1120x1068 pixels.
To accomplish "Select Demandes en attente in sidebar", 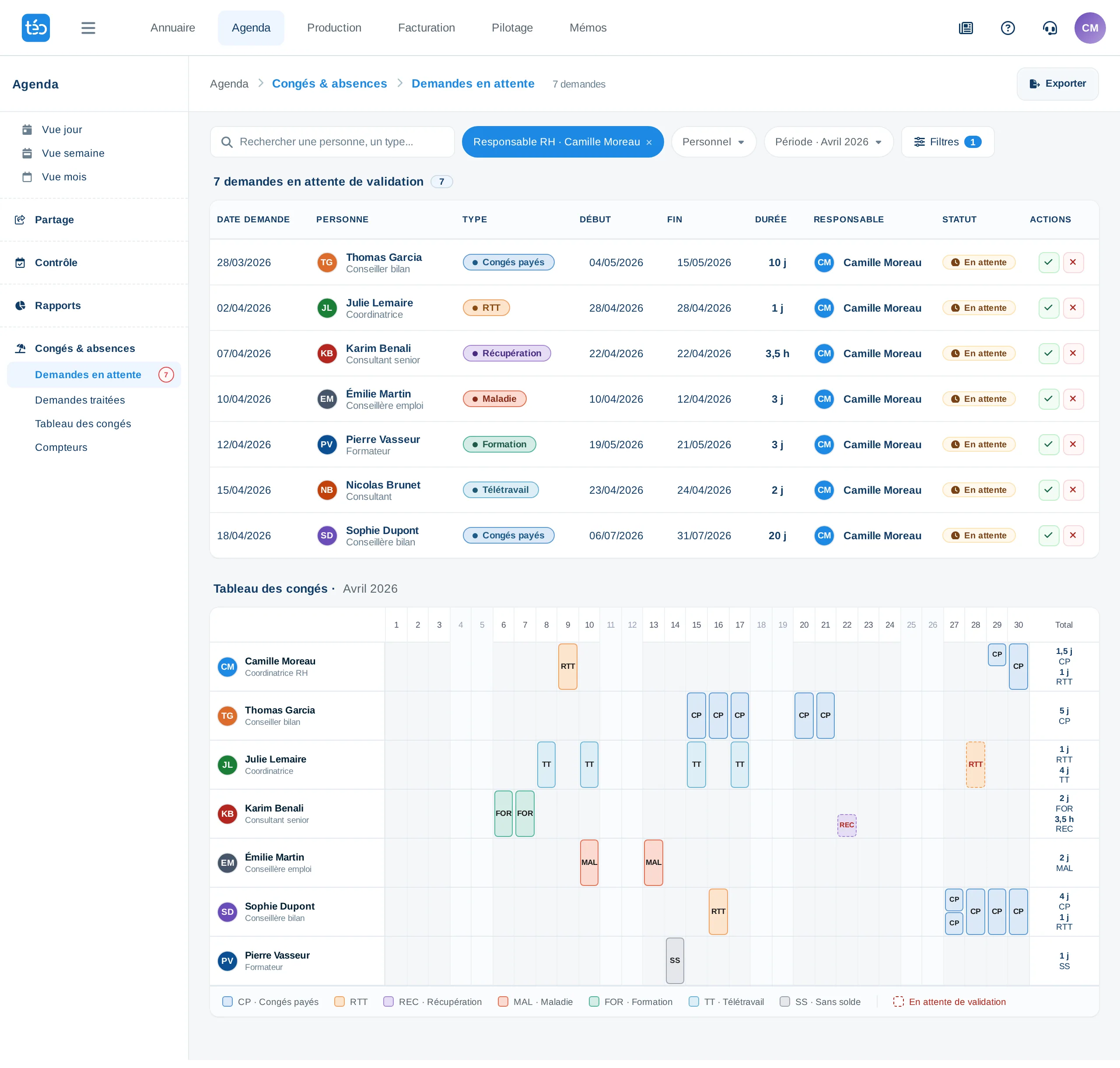I will coord(94,375).
